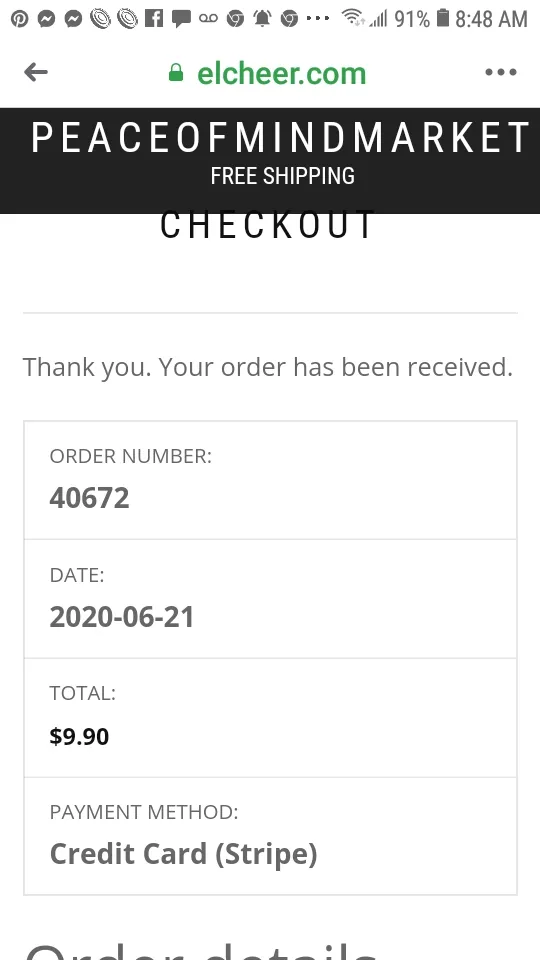This screenshot has width=540, height=960.
Task: Tap Credit Card (Stripe) payment method
Action: 184,854
